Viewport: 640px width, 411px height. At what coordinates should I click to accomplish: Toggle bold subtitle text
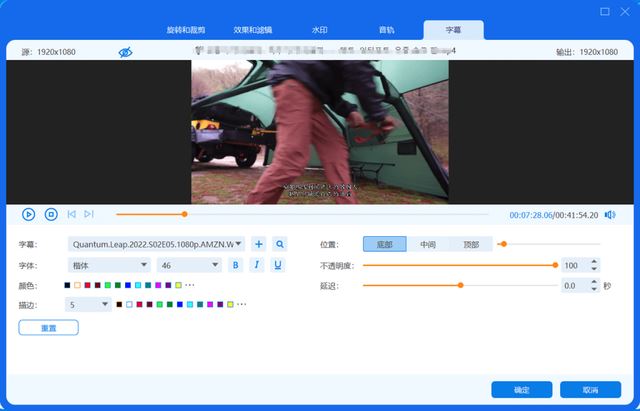point(236,265)
